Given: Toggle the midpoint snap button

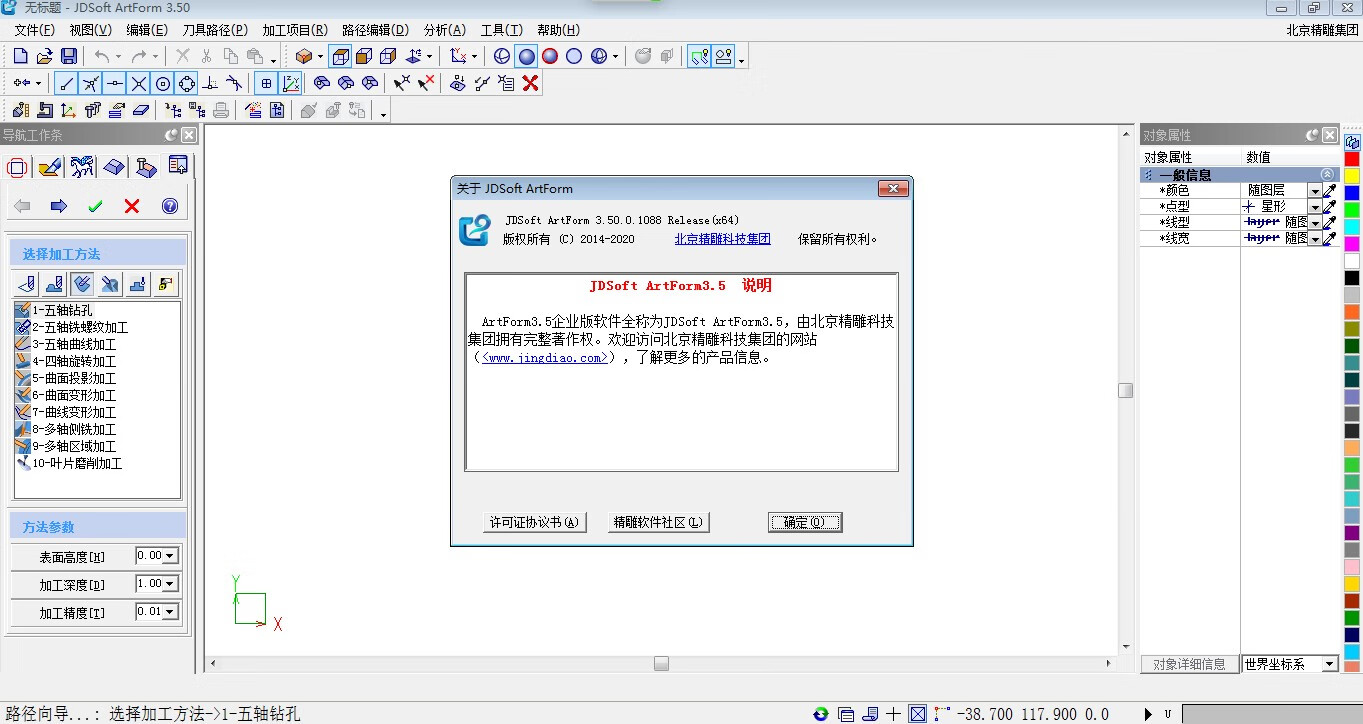Looking at the screenshot, I should click(x=115, y=84).
